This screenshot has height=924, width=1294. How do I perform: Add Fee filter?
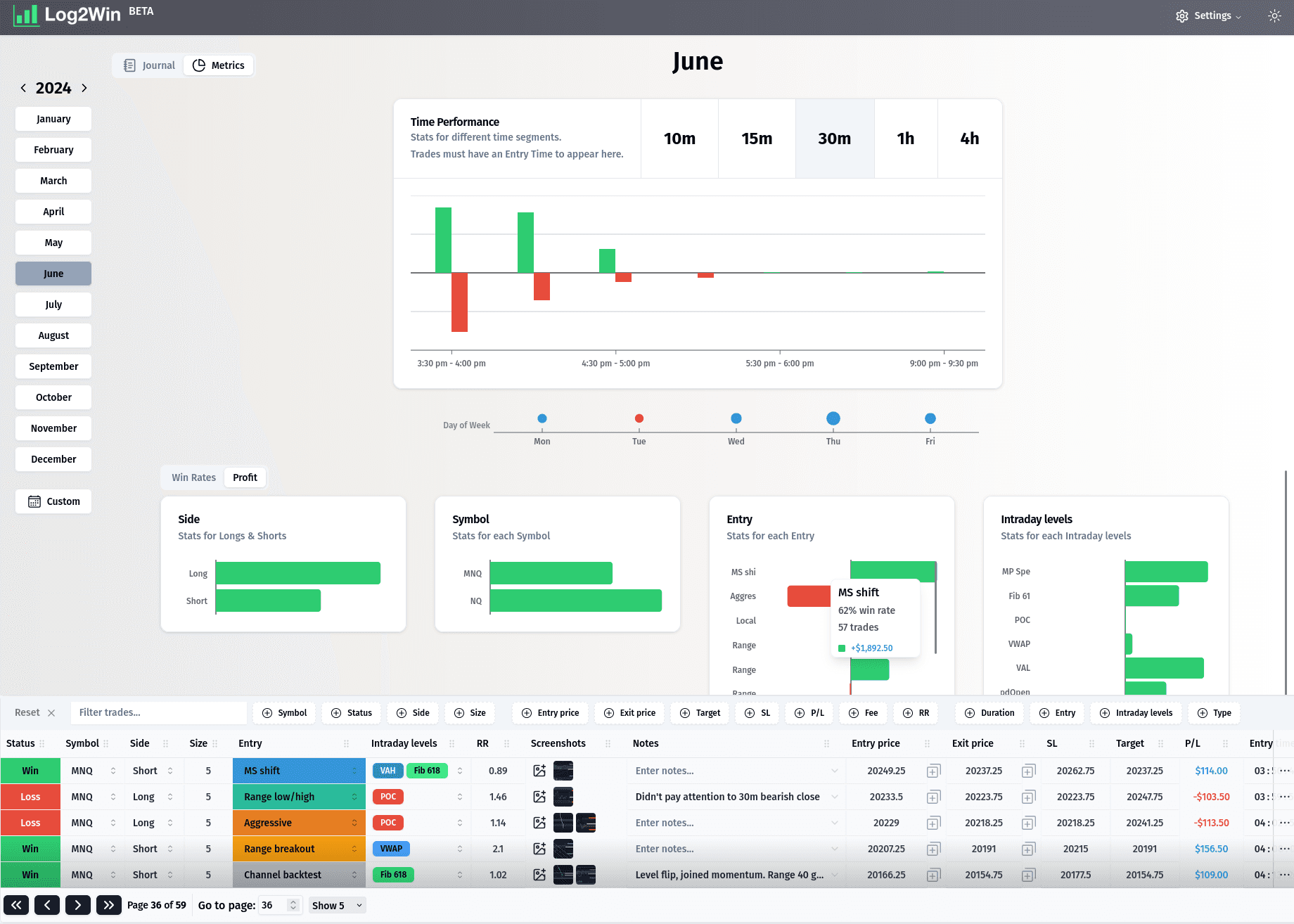[864, 713]
